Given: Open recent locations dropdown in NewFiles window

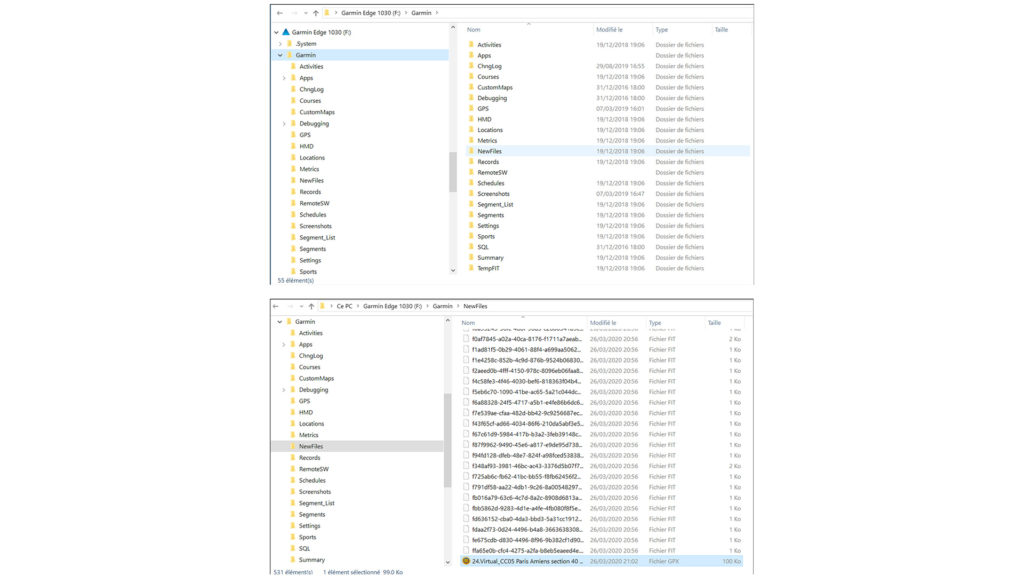Looking at the screenshot, I should 301,306.
